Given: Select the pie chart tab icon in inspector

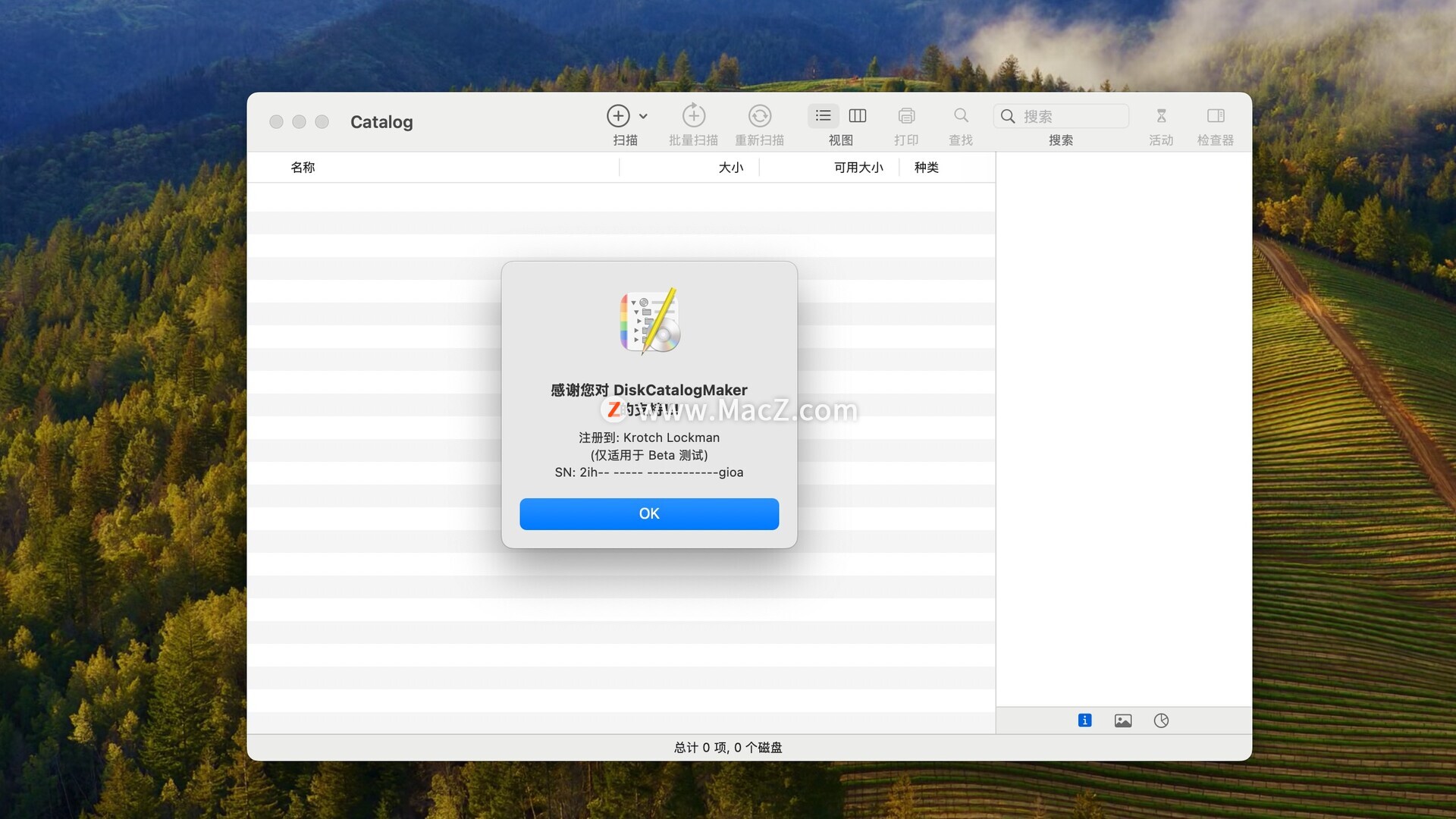Looking at the screenshot, I should point(1161,720).
